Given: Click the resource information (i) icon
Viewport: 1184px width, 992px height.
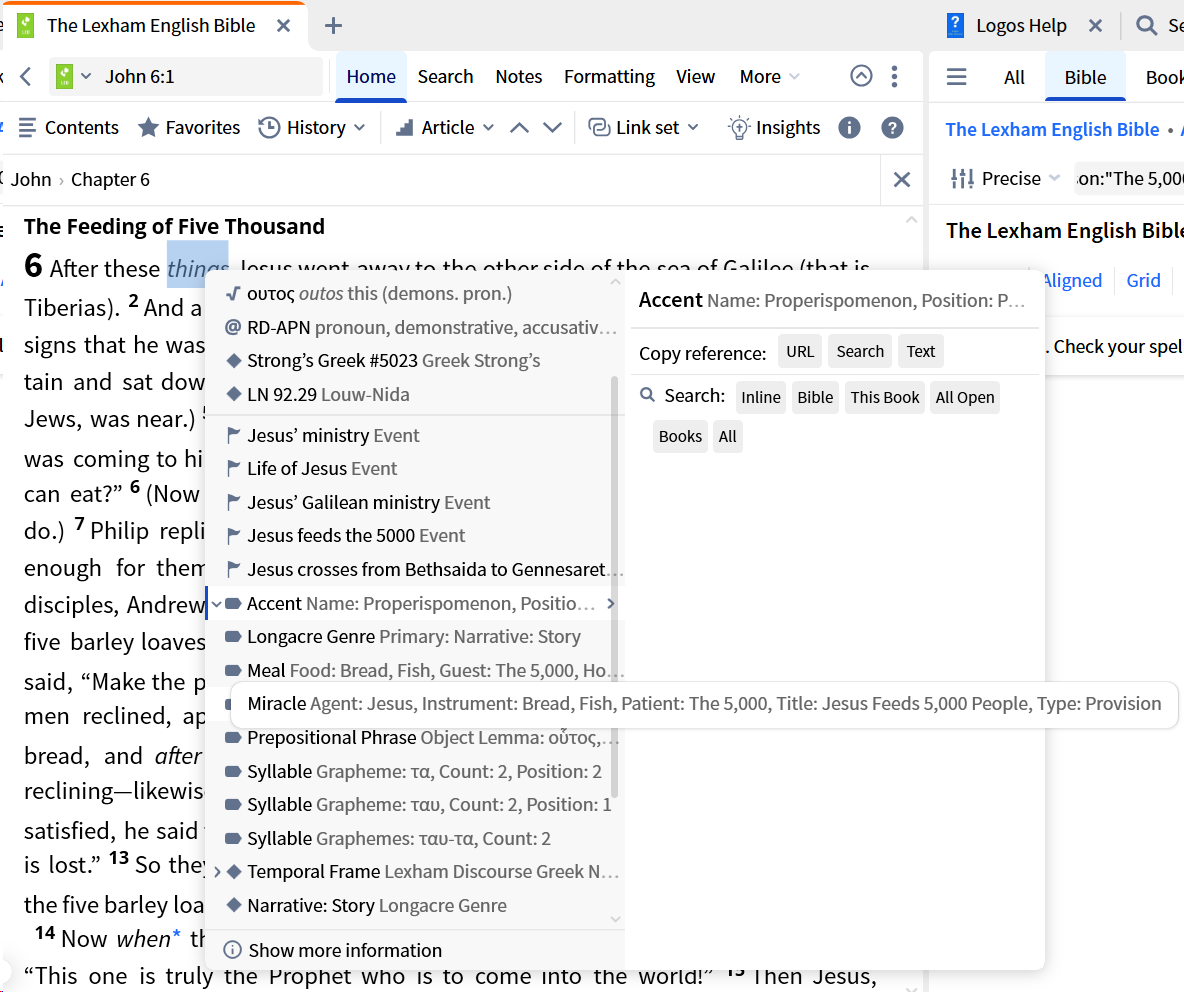Looking at the screenshot, I should point(849,128).
